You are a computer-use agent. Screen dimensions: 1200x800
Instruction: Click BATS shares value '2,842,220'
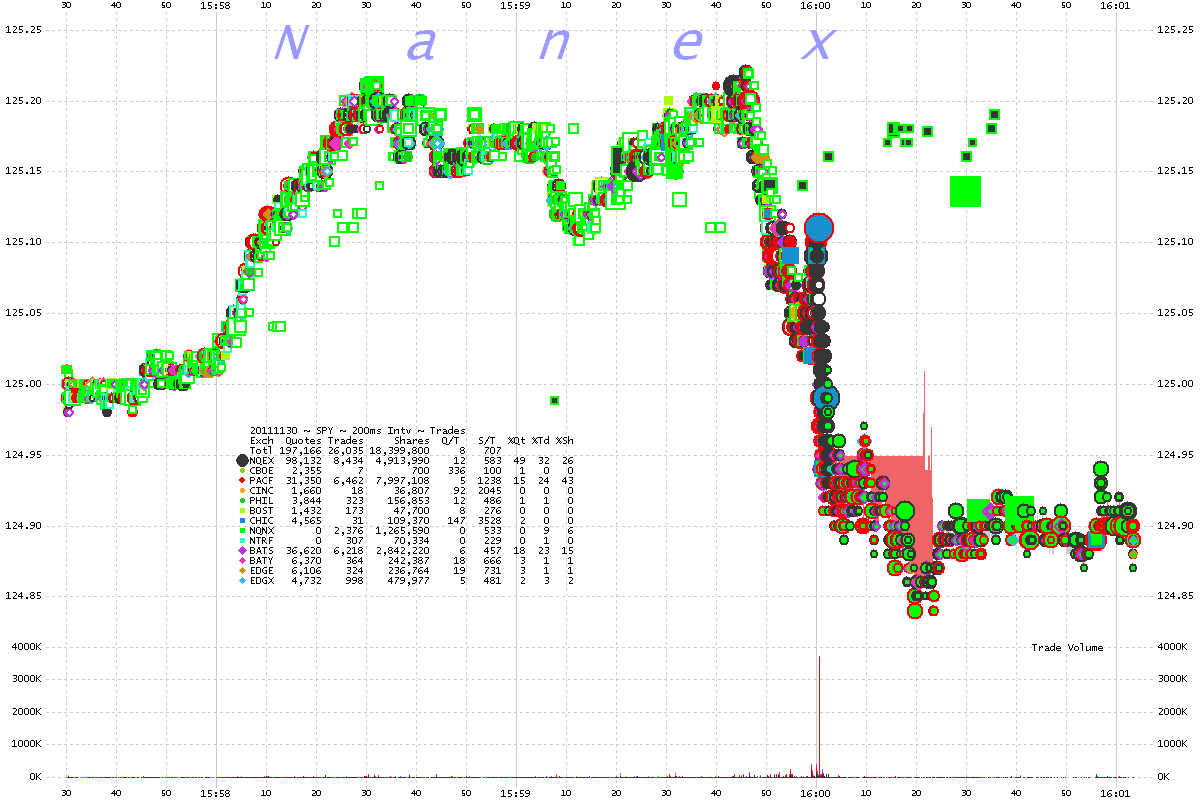[404, 550]
